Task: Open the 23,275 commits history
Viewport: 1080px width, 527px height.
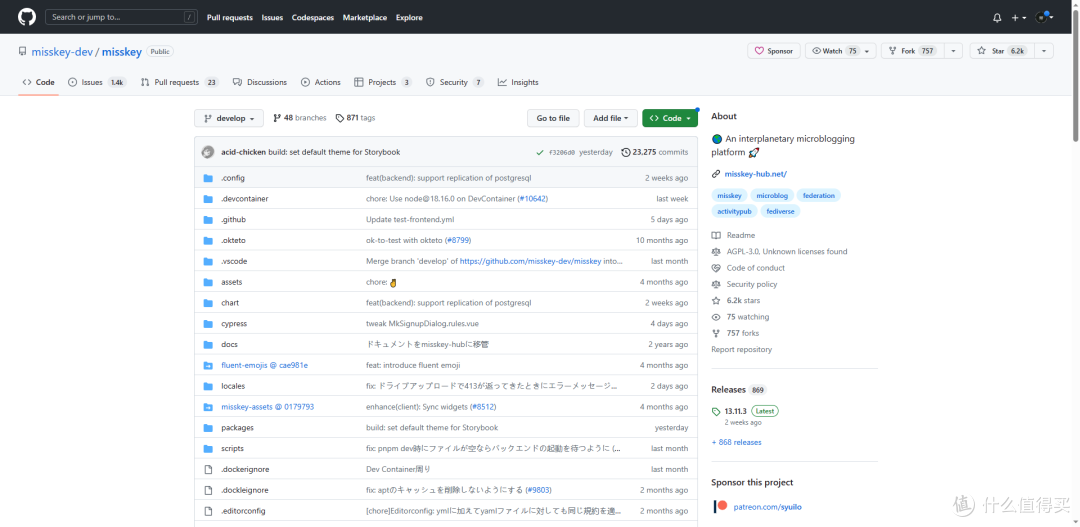Action: 654,152
